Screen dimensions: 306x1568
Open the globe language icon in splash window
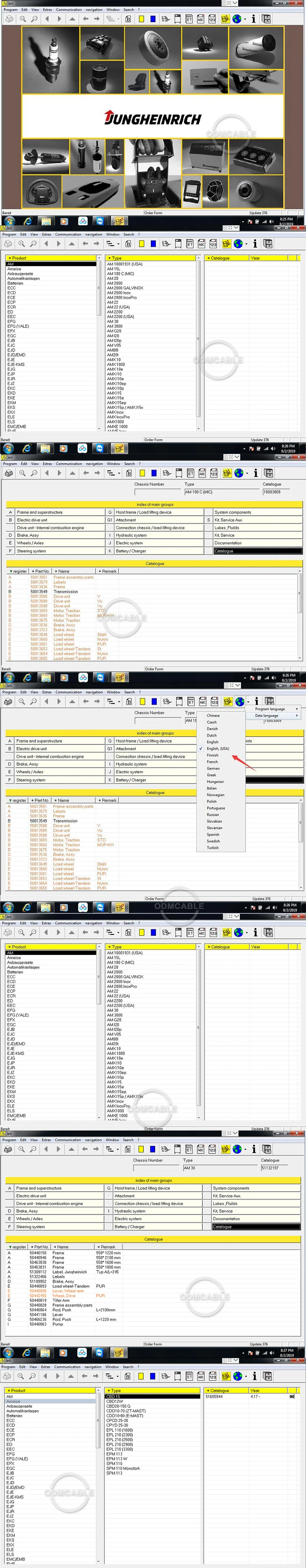pos(237,20)
